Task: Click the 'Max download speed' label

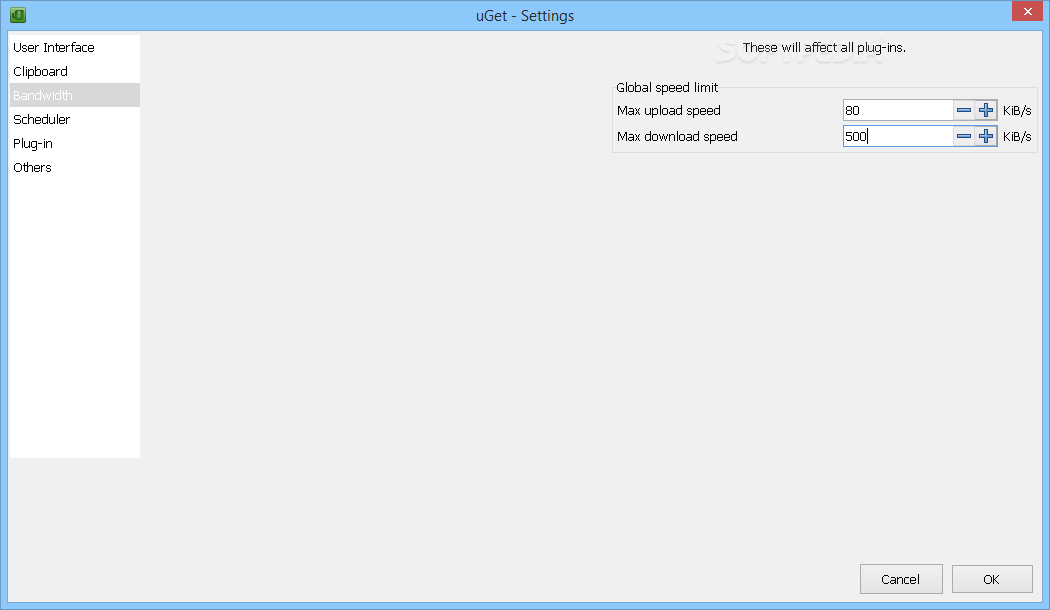Action: (677, 137)
